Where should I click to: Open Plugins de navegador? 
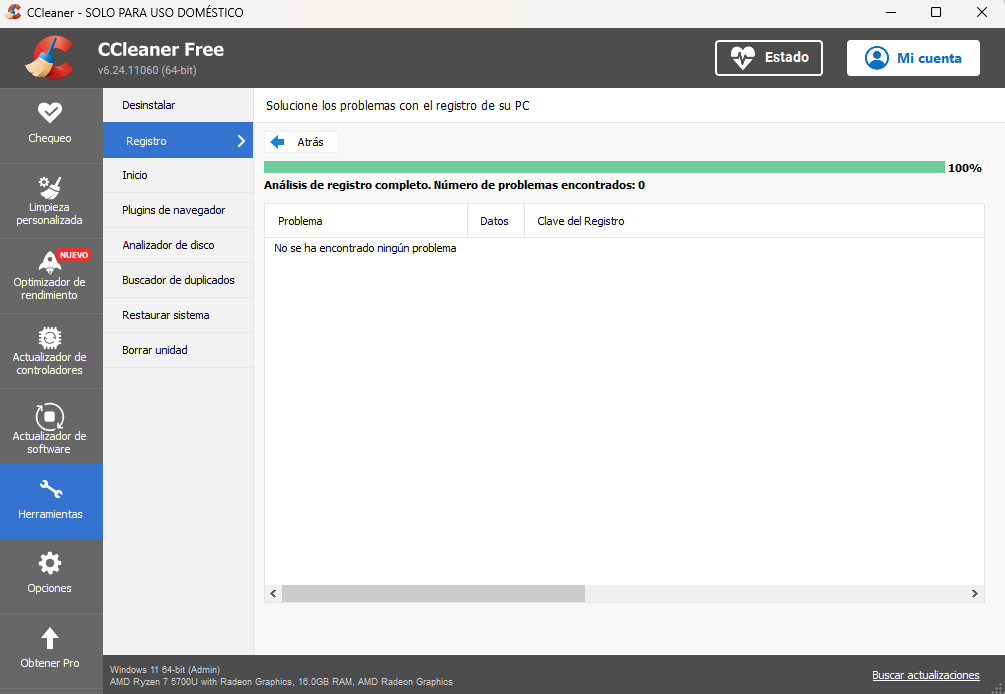178,210
